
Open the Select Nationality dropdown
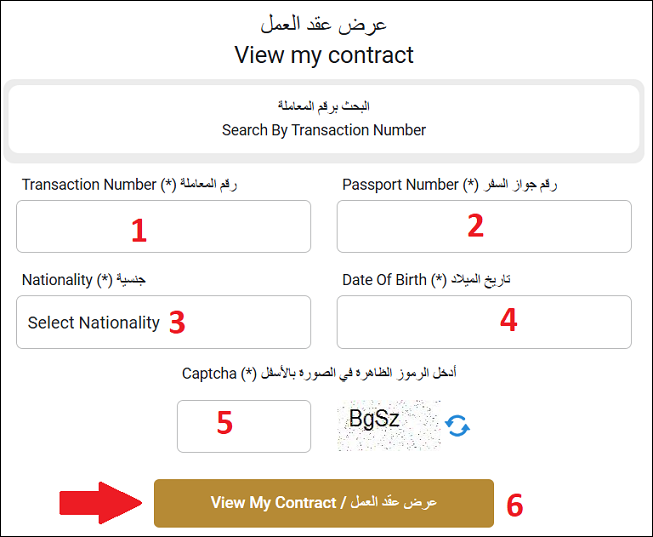pos(163,322)
